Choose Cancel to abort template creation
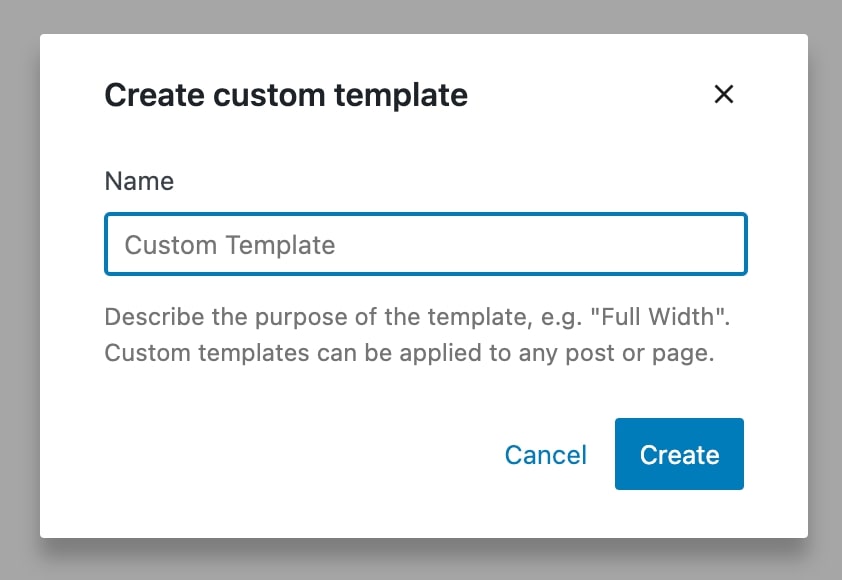Screen dimensions: 842x580 (x=545, y=455)
